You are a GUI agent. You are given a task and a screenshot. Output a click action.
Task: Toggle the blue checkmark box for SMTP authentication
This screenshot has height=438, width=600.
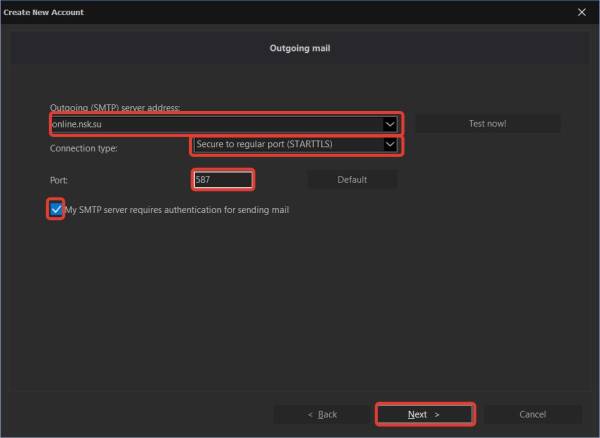(56, 210)
